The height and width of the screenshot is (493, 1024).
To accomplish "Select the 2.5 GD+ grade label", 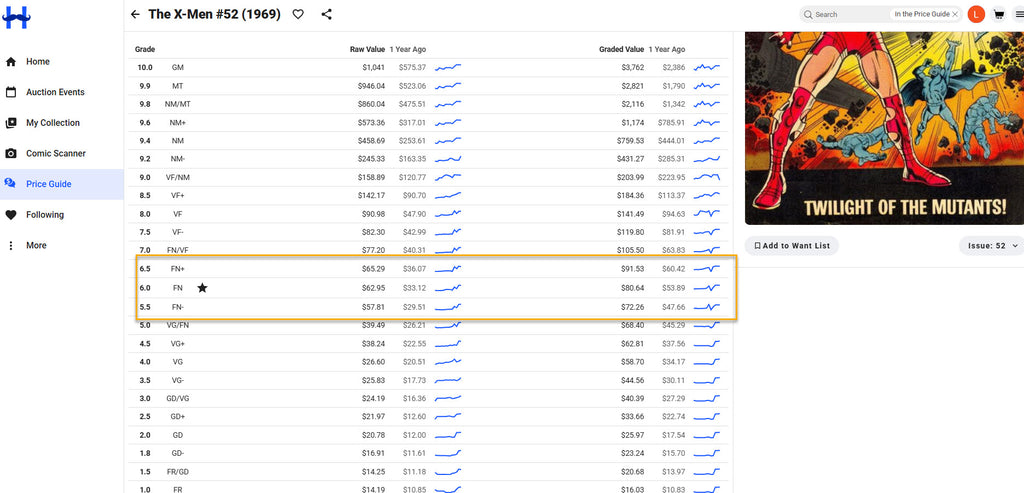I will click(x=178, y=417).
